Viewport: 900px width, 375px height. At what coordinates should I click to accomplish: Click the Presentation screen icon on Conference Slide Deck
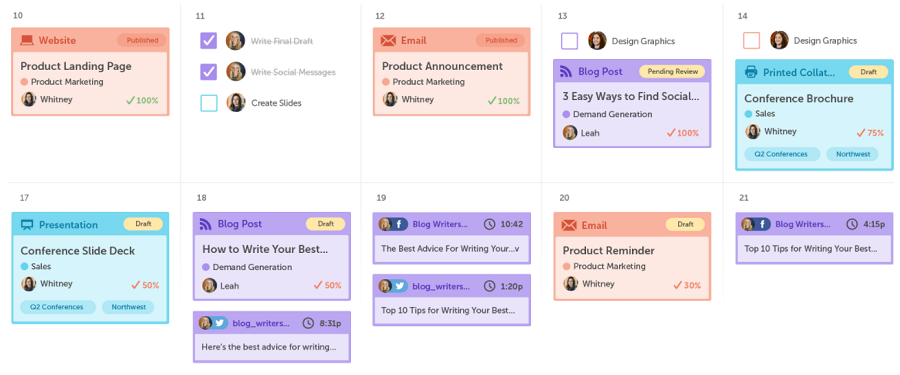(x=27, y=225)
